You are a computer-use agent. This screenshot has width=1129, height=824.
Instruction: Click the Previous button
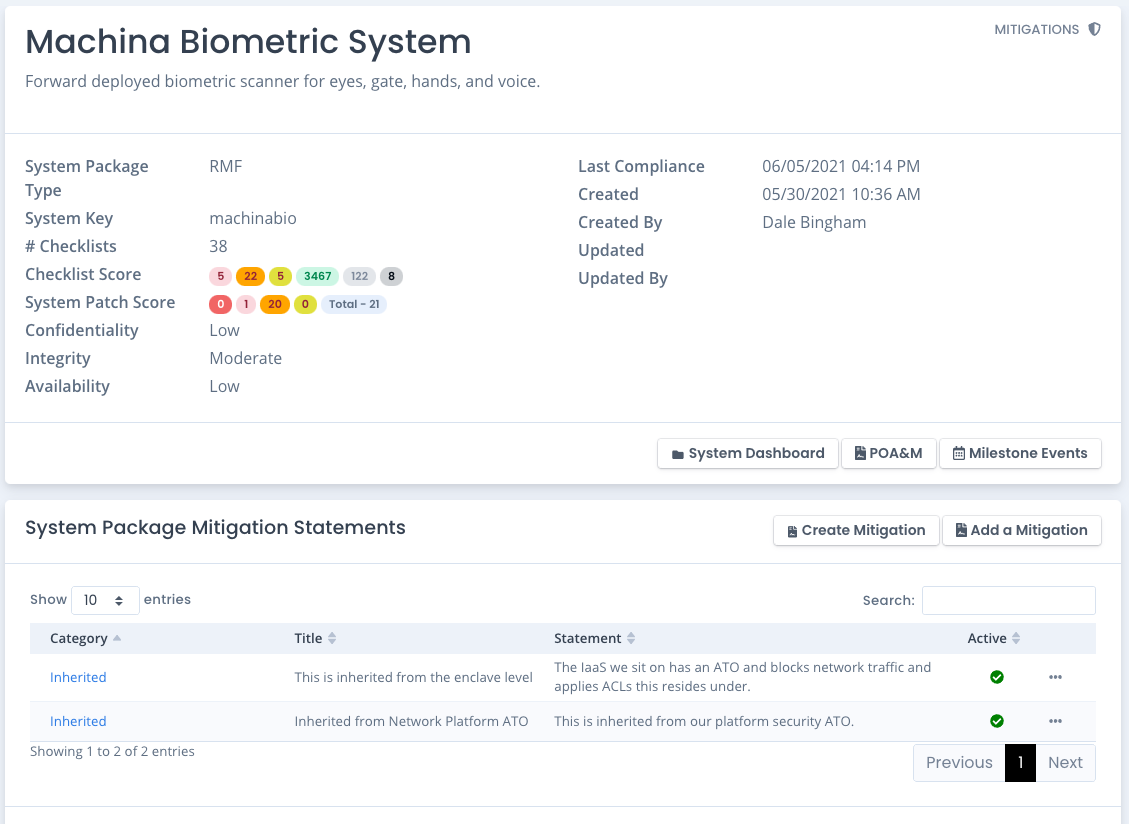[x=959, y=762]
